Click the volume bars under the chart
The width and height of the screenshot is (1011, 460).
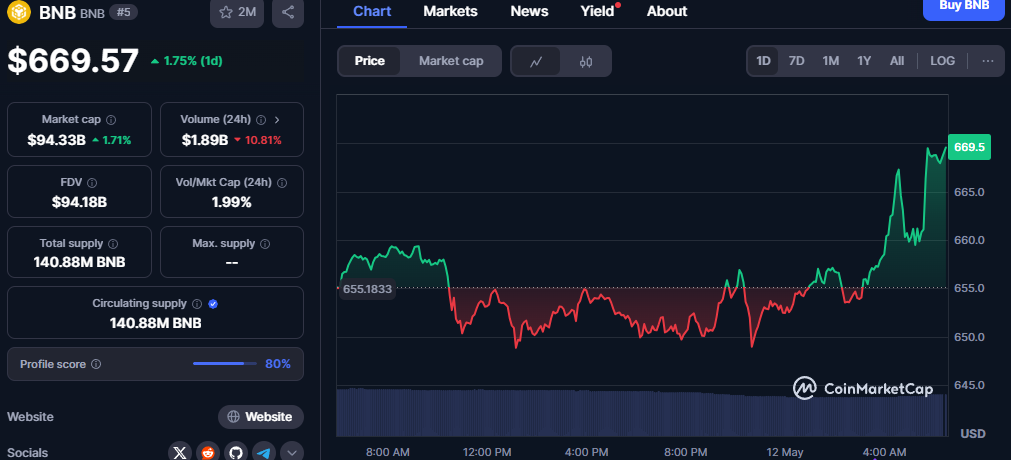(642, 412)
